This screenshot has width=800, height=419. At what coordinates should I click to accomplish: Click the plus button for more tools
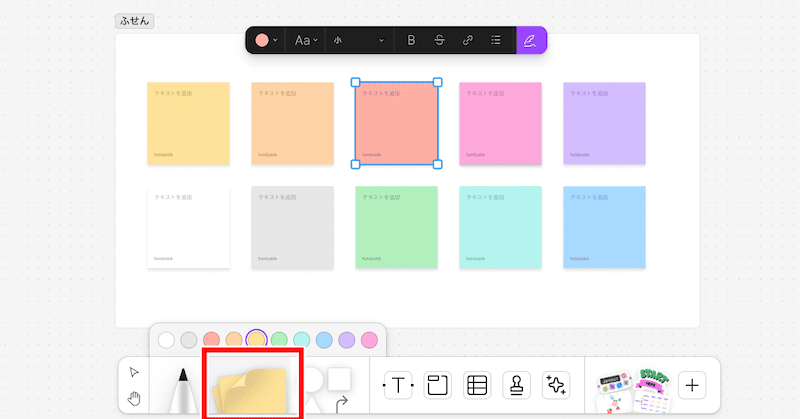[692, 385]
